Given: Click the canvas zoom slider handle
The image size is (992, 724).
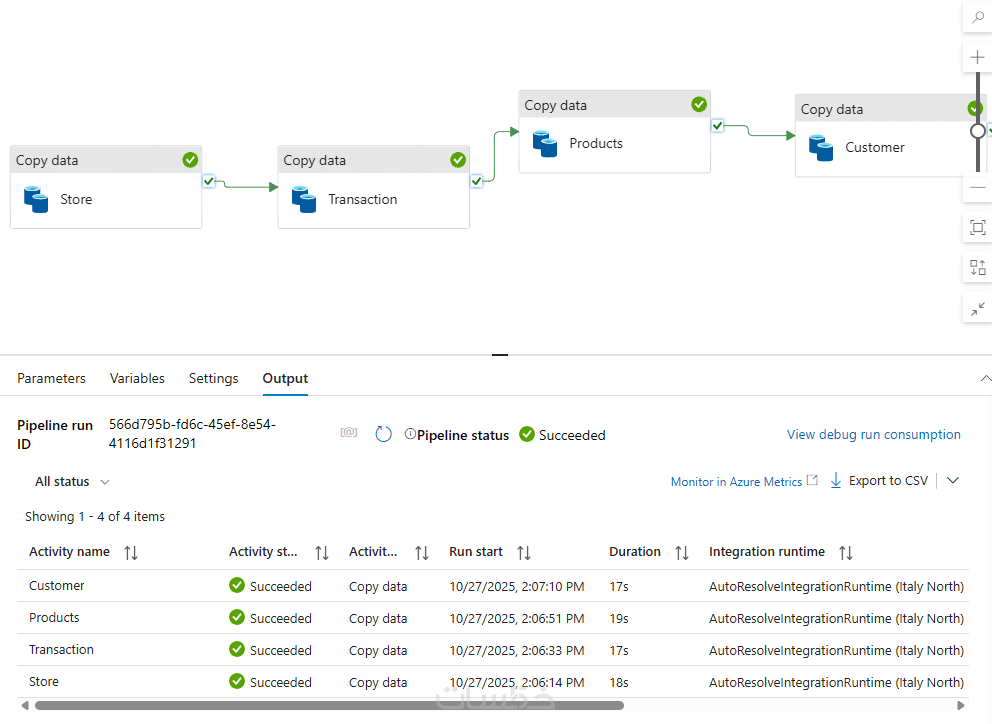Looking at the screenshot, I should (x=977, y=131).
